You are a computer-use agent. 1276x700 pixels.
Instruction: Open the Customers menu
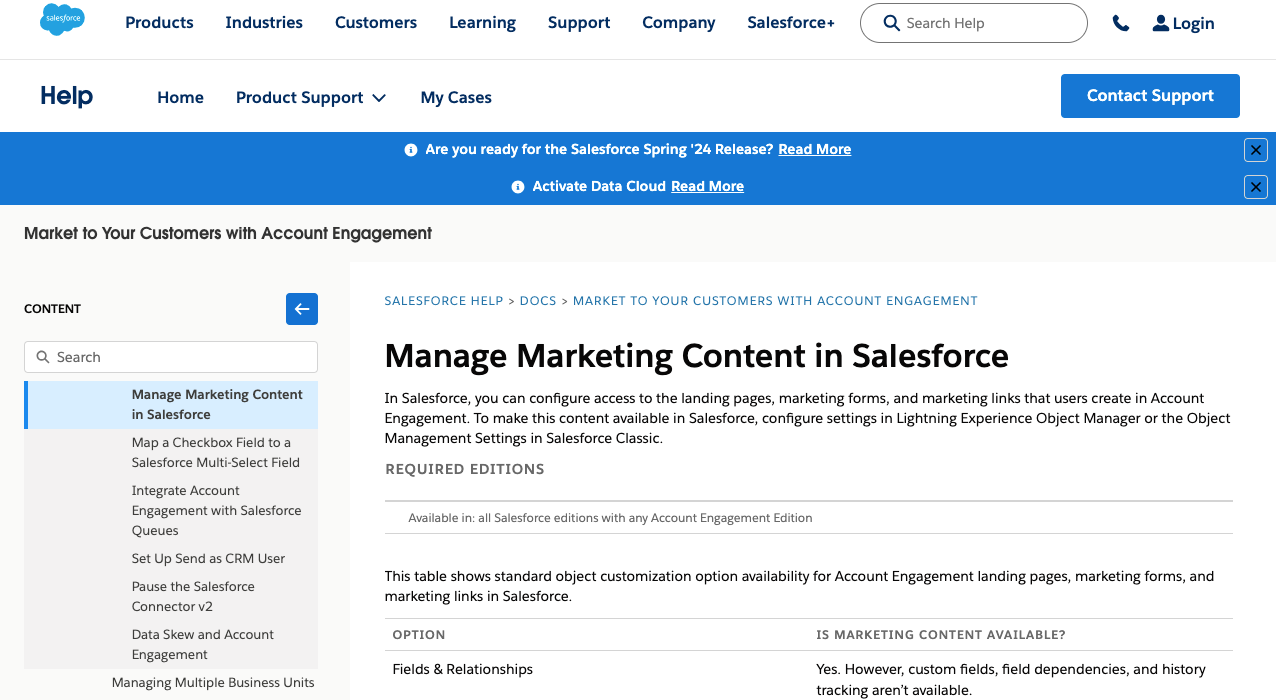(376, 22)
